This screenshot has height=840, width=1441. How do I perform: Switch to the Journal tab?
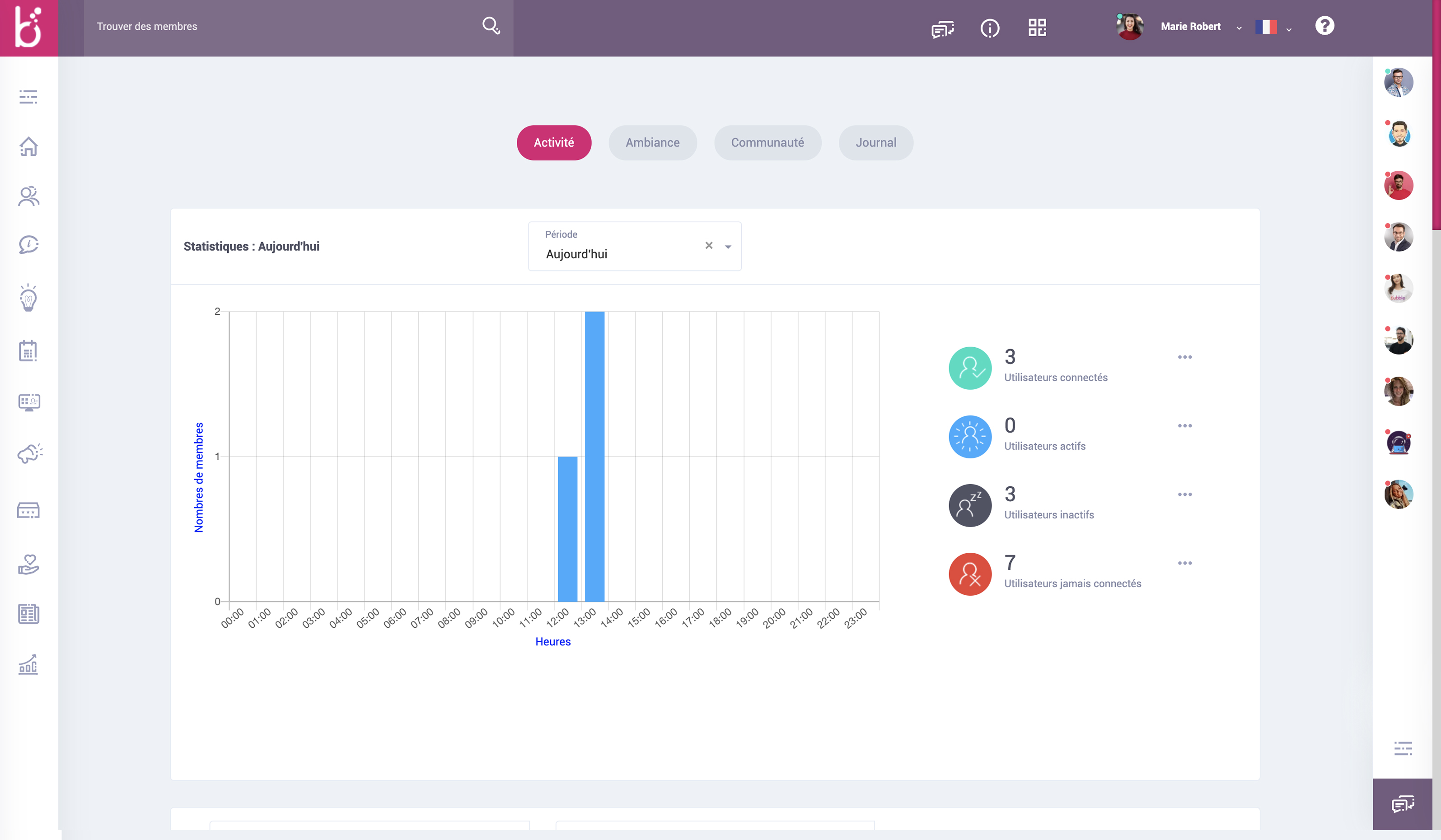click(875, 142)
